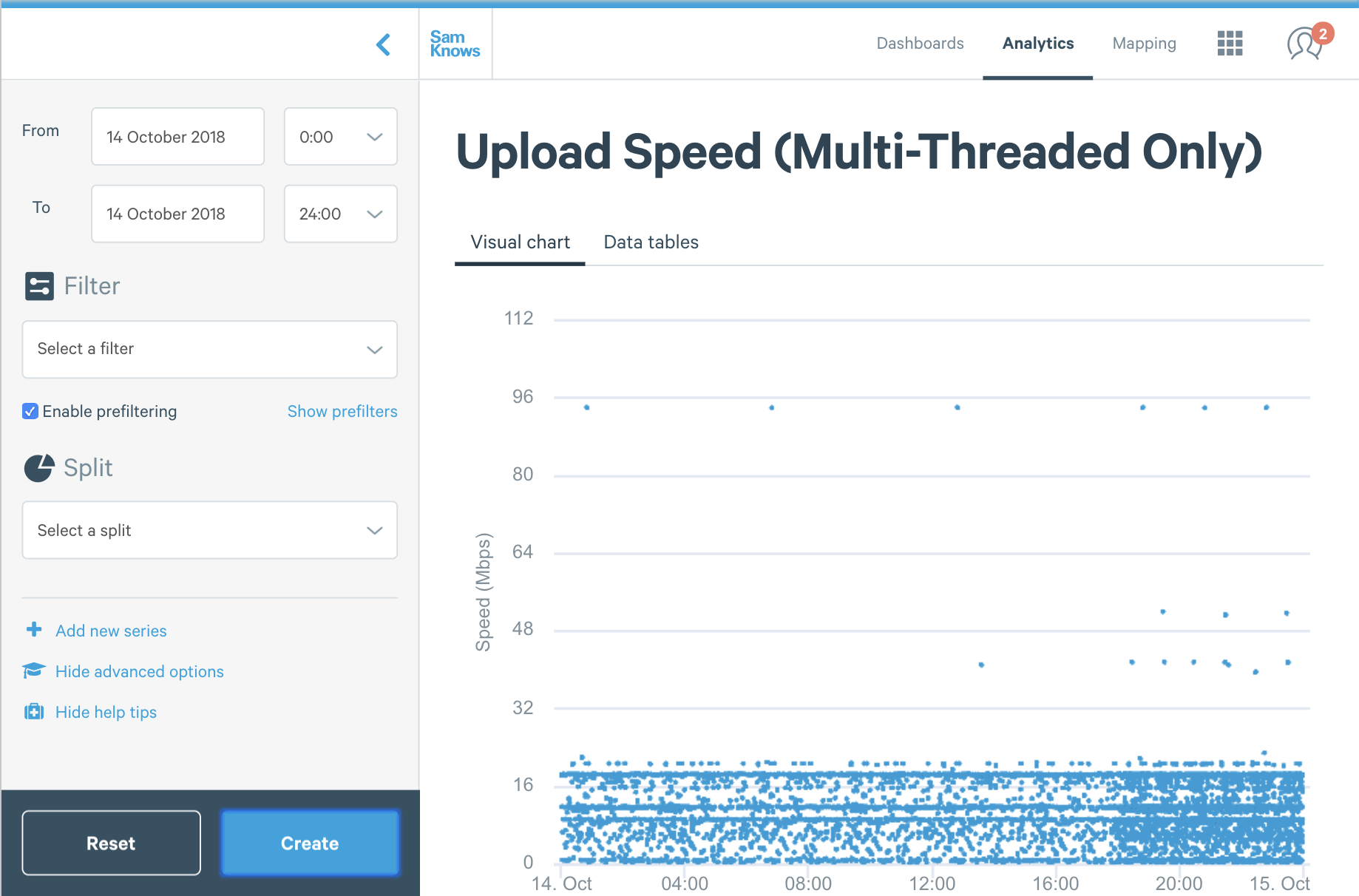Screen dimensions: 1359x896
Task: Expand the Select a filter dropdown
Action: 210,349
